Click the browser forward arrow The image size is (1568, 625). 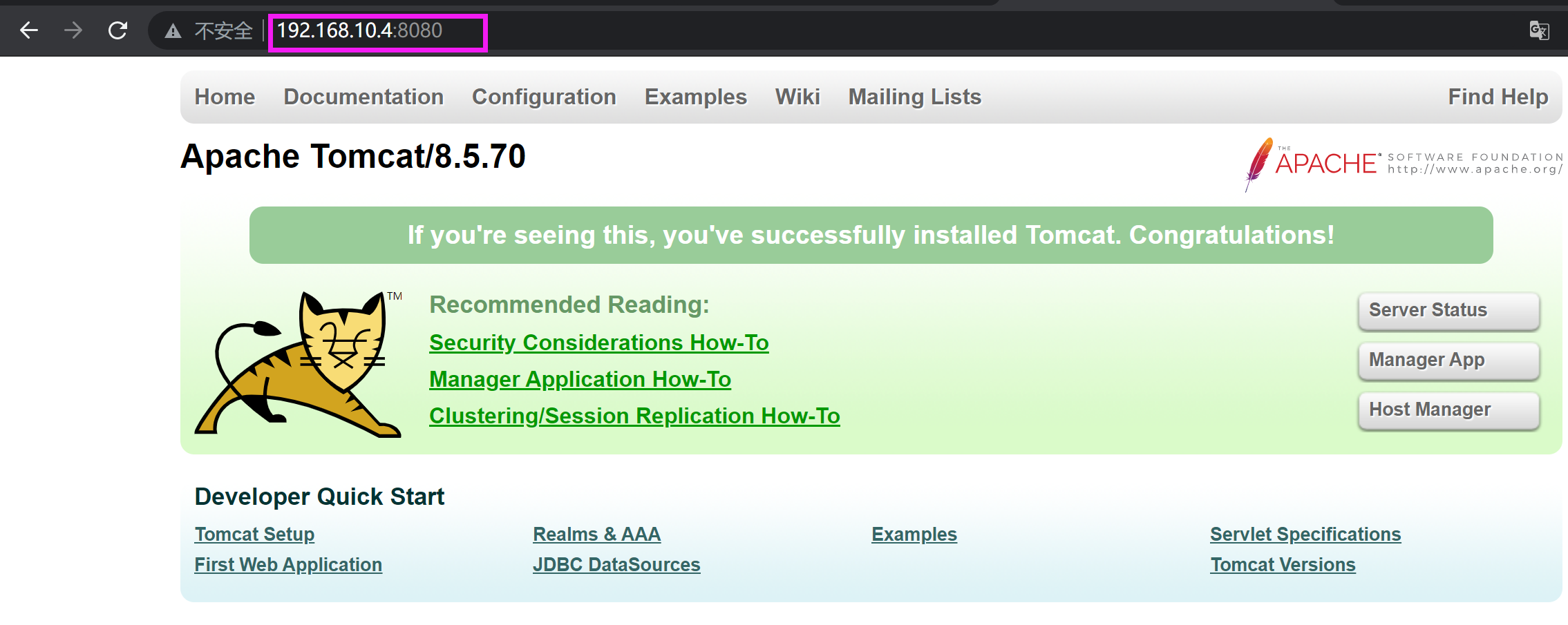pyautogui.click(x=73, y=30)
